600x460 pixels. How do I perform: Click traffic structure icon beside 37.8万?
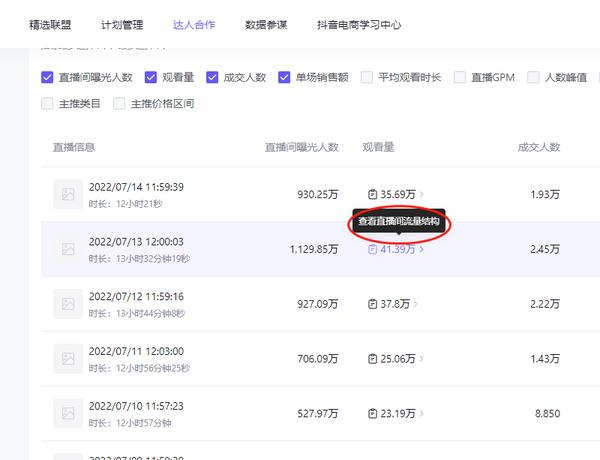372,304
